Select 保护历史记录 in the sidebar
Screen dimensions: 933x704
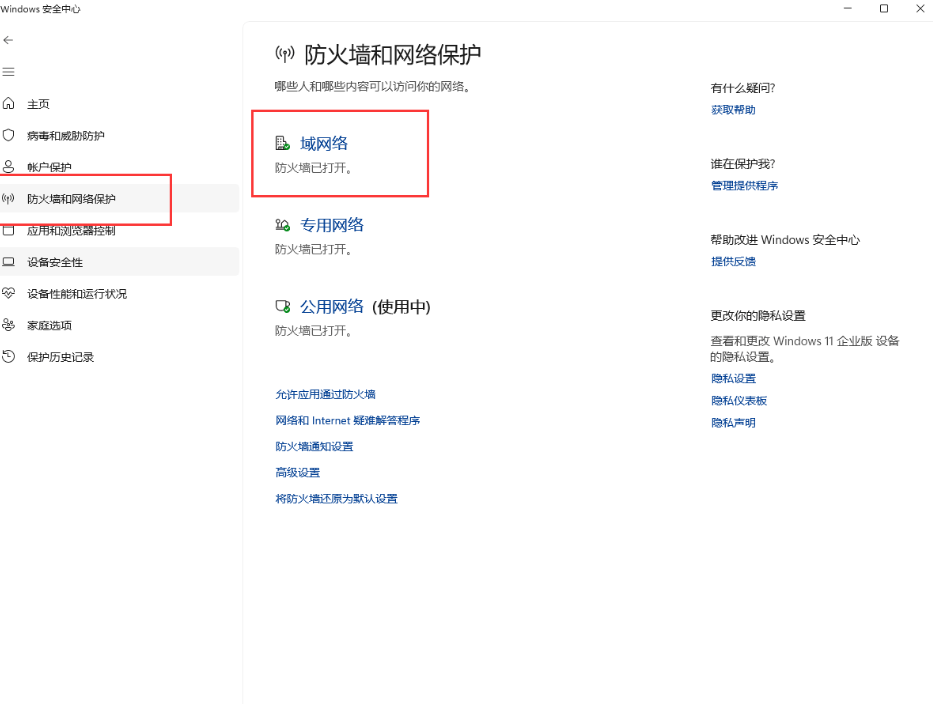[x=60, y=357]
